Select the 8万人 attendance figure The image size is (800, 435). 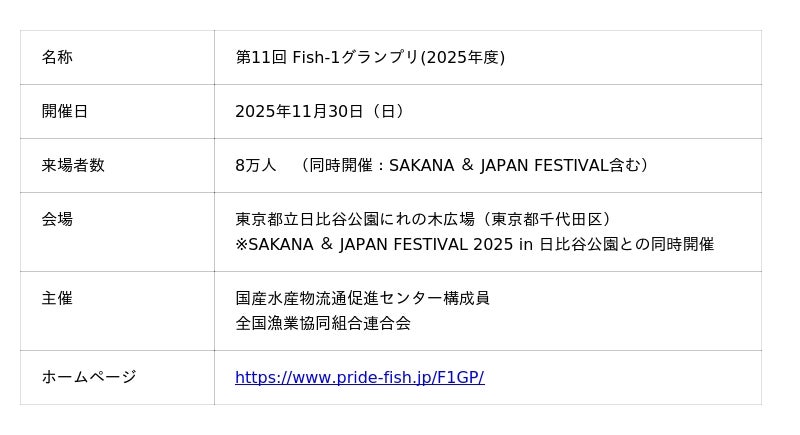255,165
